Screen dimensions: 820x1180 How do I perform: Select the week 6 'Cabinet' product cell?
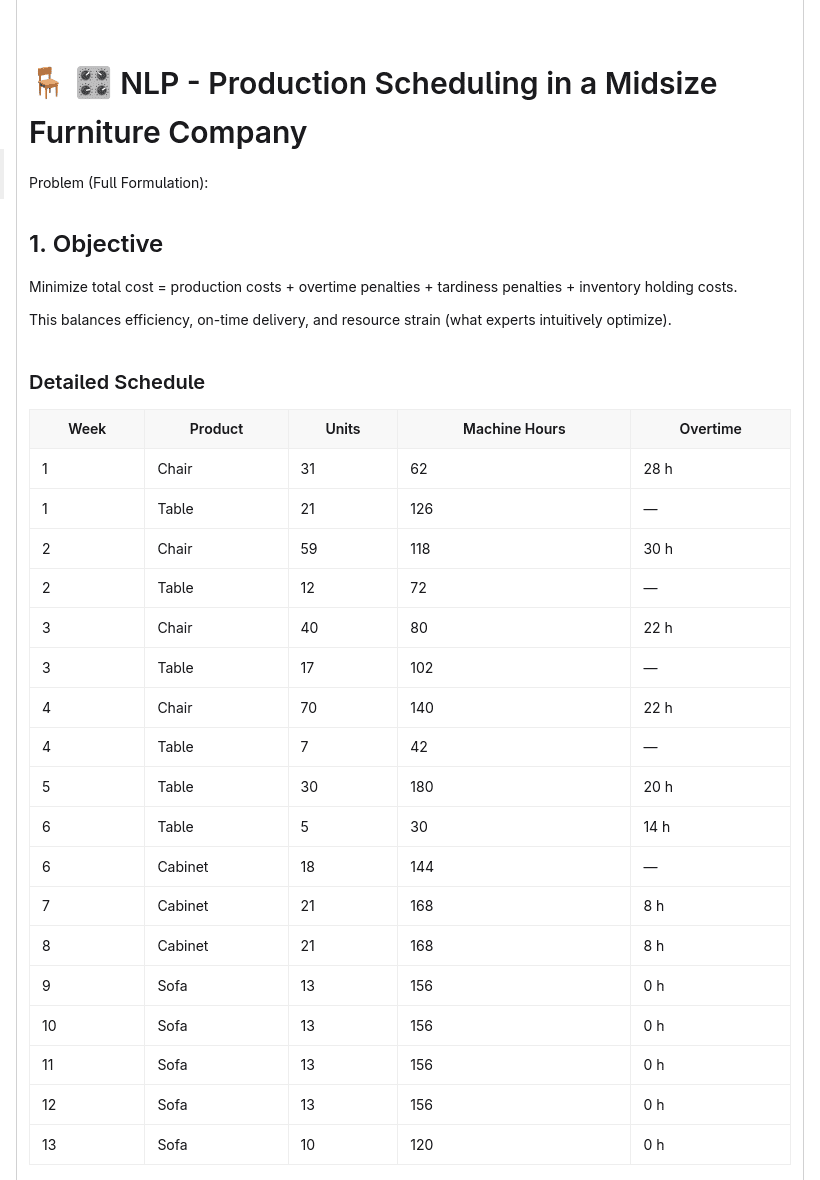coord(217,867)
